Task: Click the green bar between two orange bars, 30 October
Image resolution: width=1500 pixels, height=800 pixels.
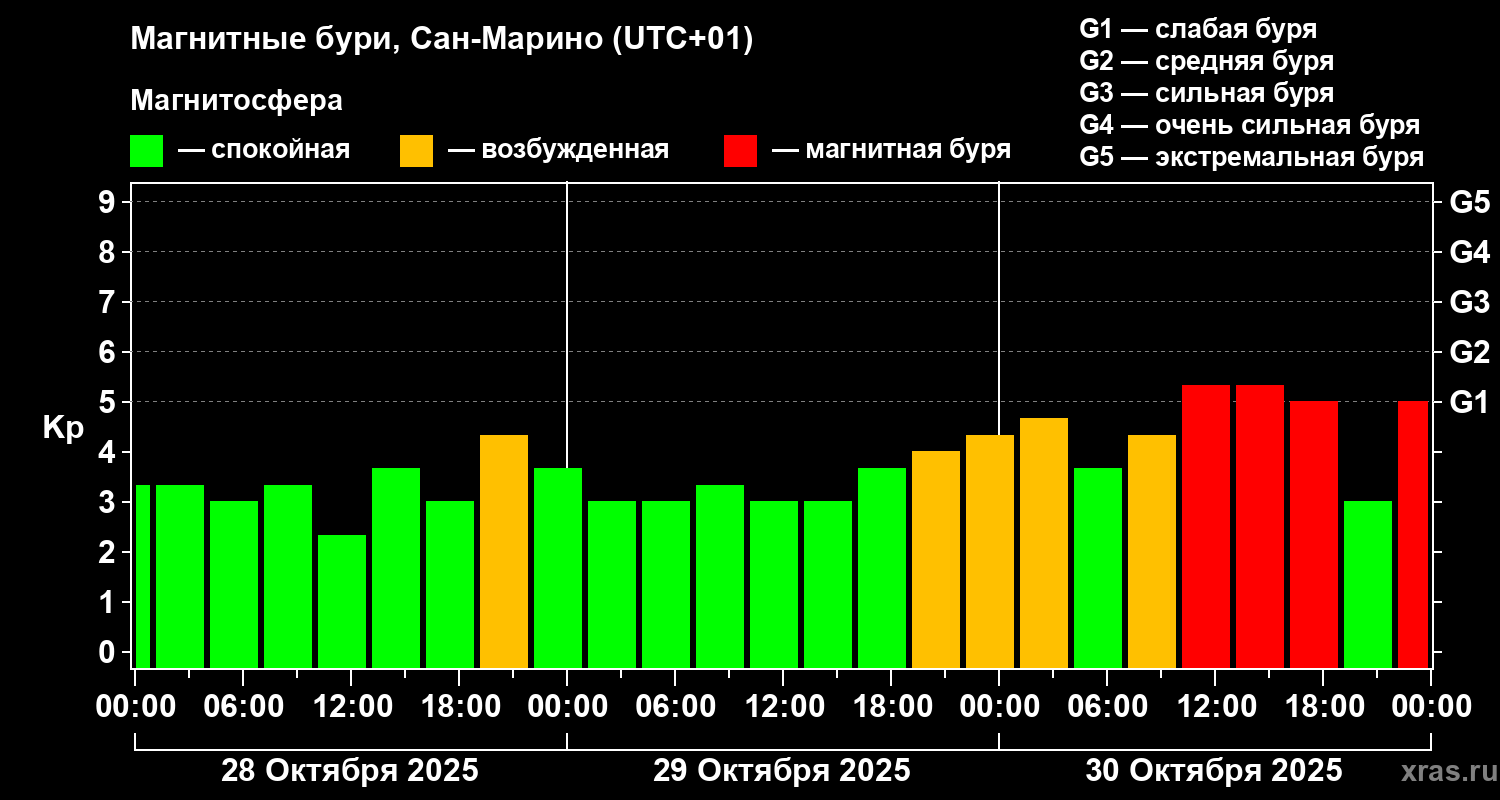Action: coord(1098,568)
